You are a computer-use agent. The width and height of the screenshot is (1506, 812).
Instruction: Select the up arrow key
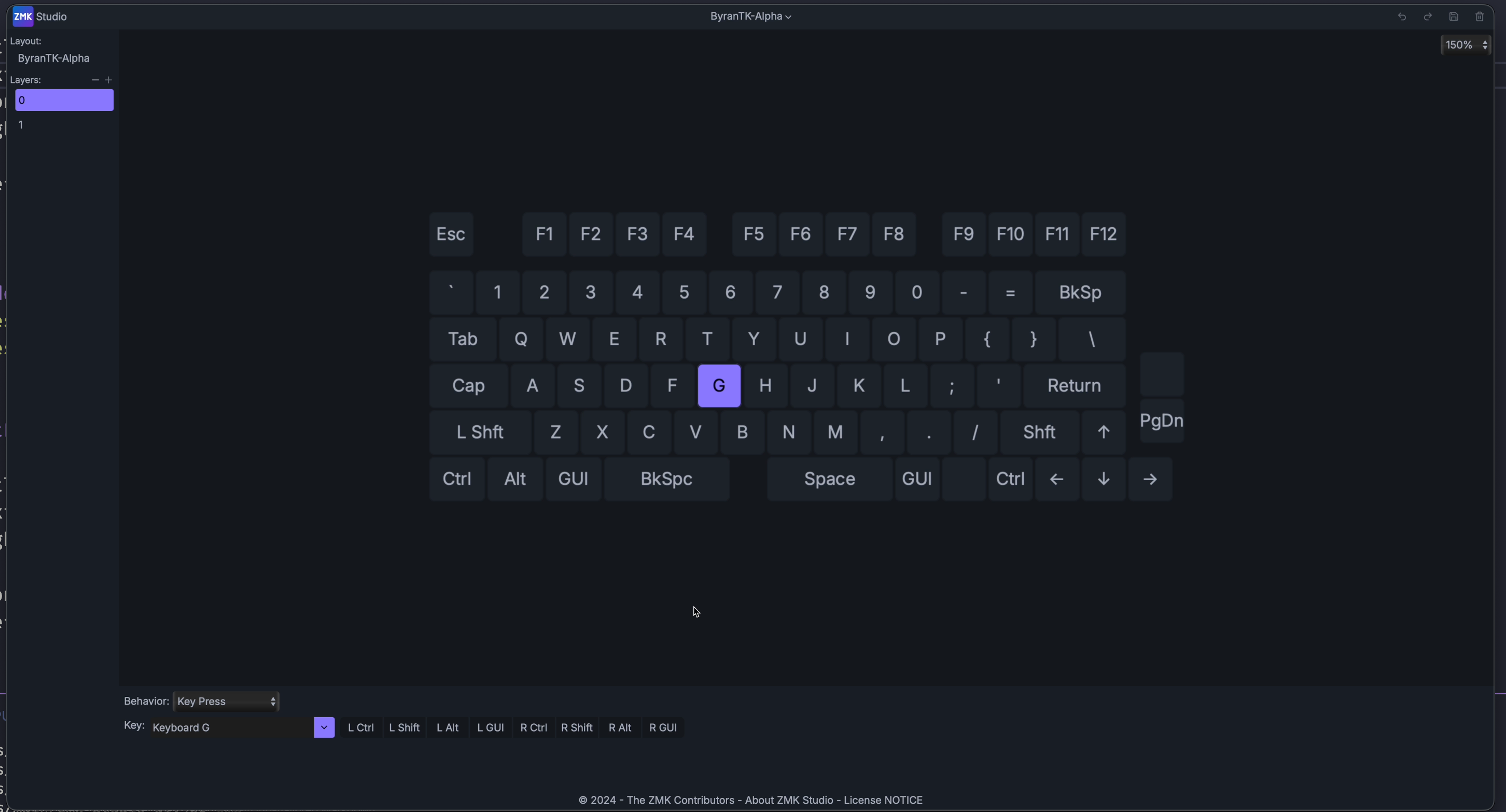(x=1104, y=432)
